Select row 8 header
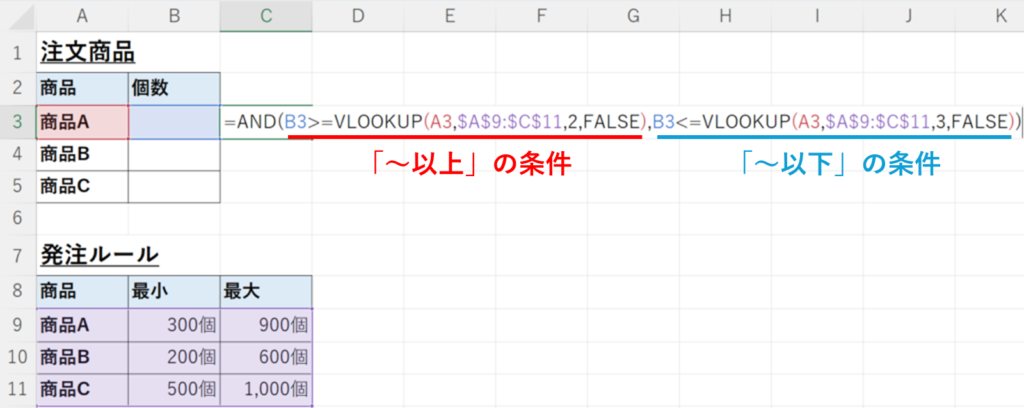This screenshot has height=408, width=1024. [18, 291]
